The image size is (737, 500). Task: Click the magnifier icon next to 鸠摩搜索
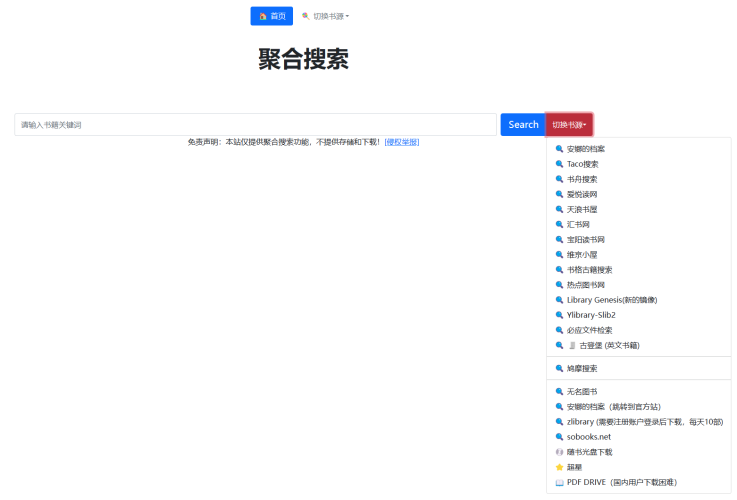(559, 368)
